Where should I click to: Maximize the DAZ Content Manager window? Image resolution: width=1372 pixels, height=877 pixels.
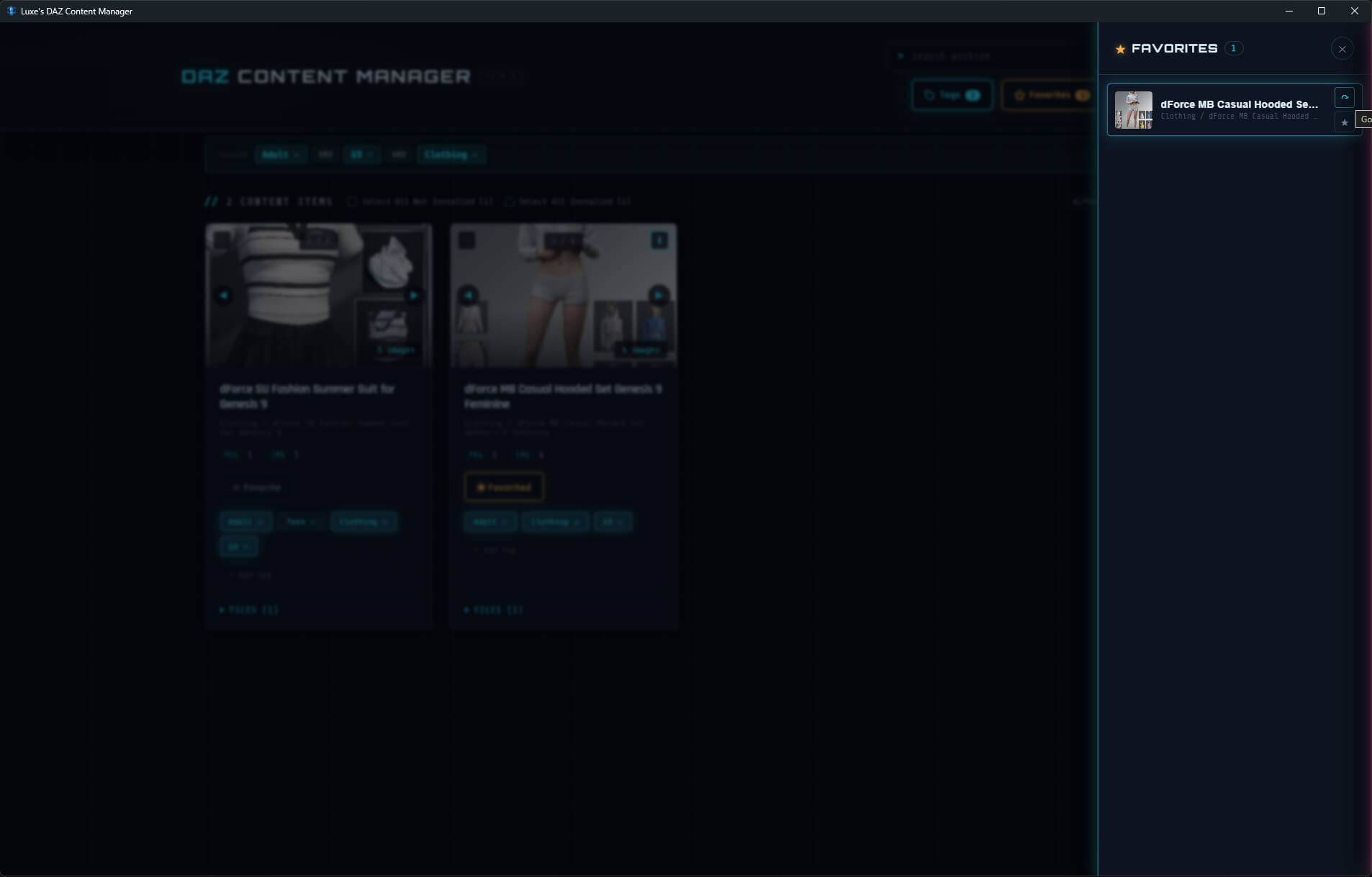(x=1322, y=11)
